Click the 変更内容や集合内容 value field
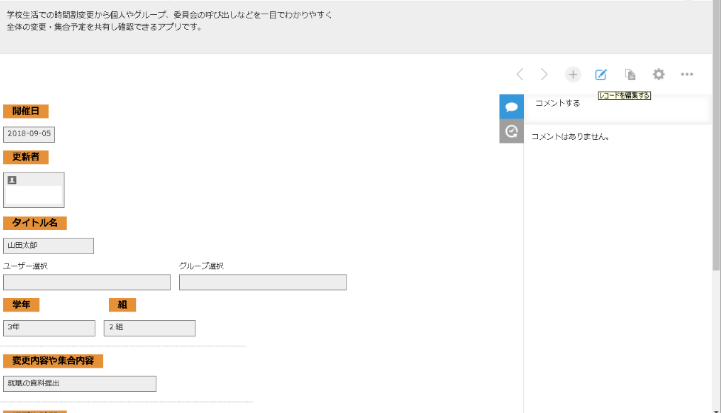 [80, 384]
